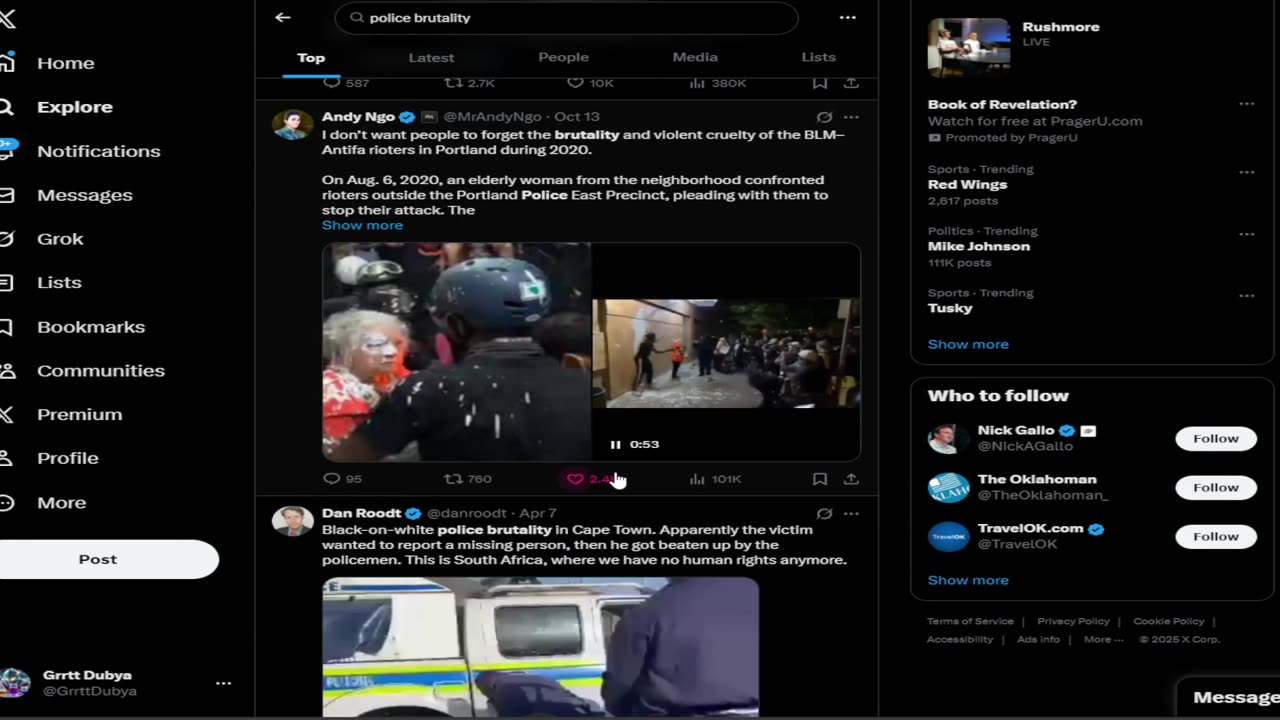The width and height of the screenshot is (1280, 720).
Task: Open options for Book of Revelation ad
Action: coord(1246,104)
